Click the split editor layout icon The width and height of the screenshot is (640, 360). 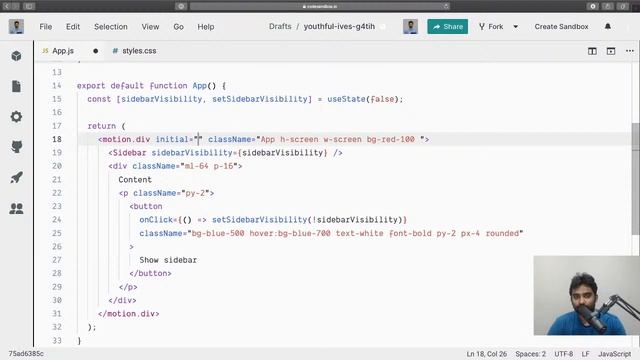[x=592, y=51]
